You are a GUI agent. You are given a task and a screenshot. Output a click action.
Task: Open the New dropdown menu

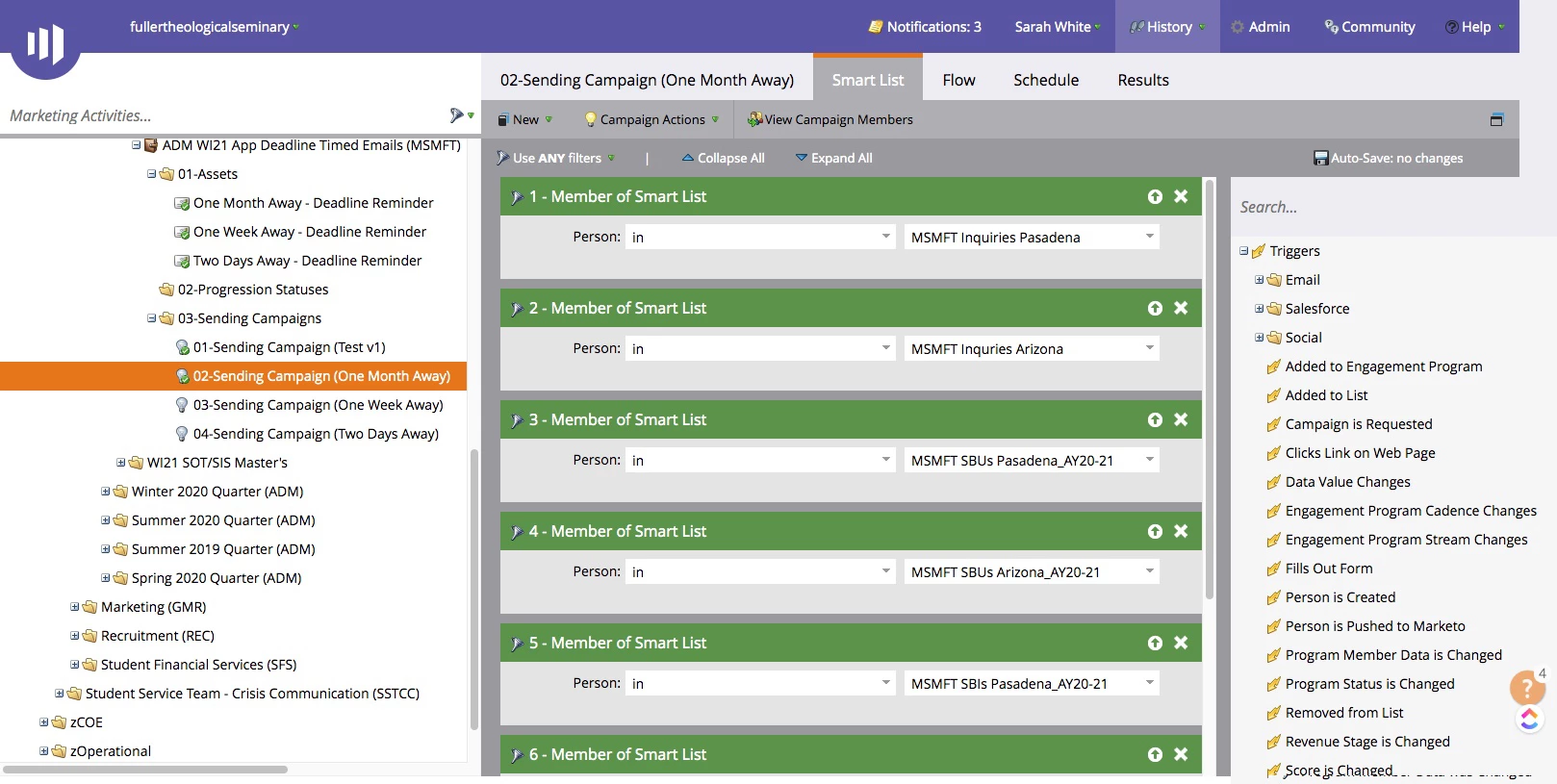coord(524,119)
